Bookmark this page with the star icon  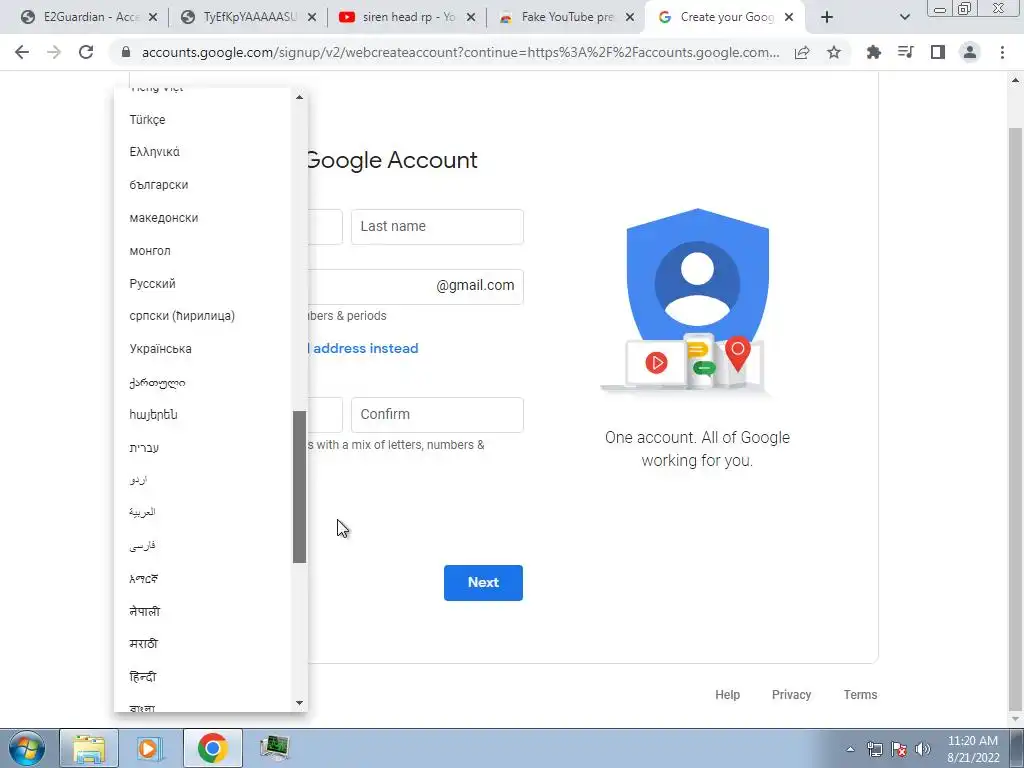834,52
